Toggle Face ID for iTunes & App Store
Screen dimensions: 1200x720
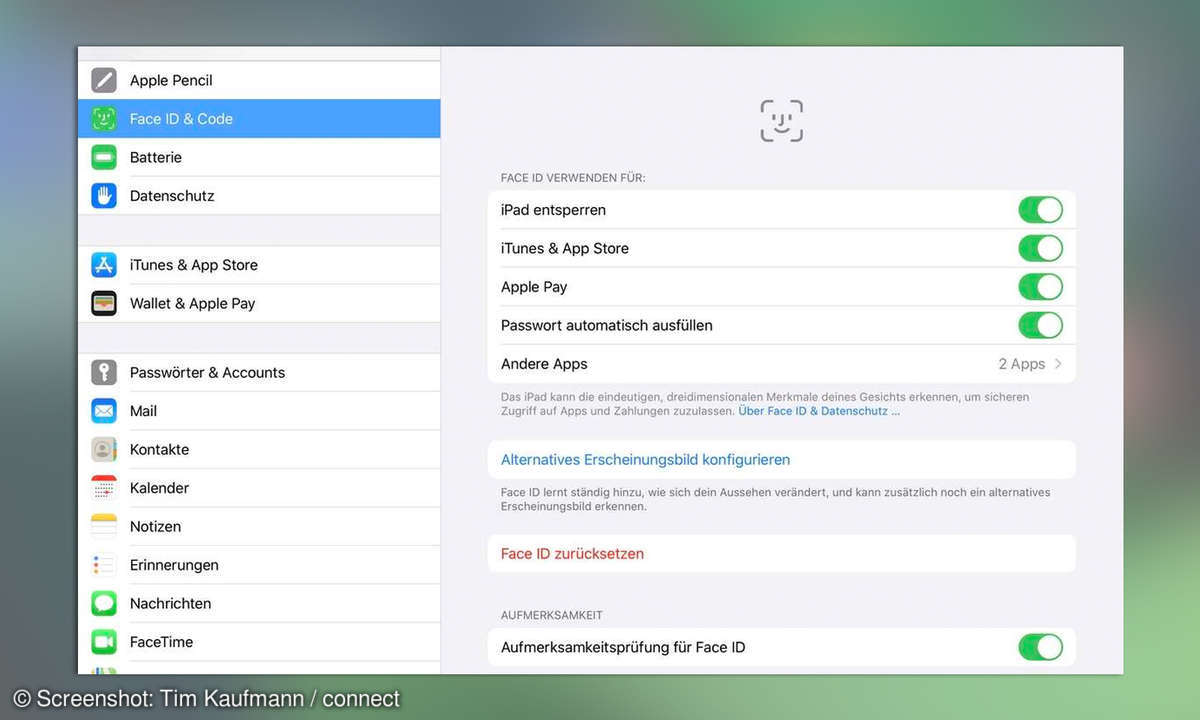coord(1040,248)
